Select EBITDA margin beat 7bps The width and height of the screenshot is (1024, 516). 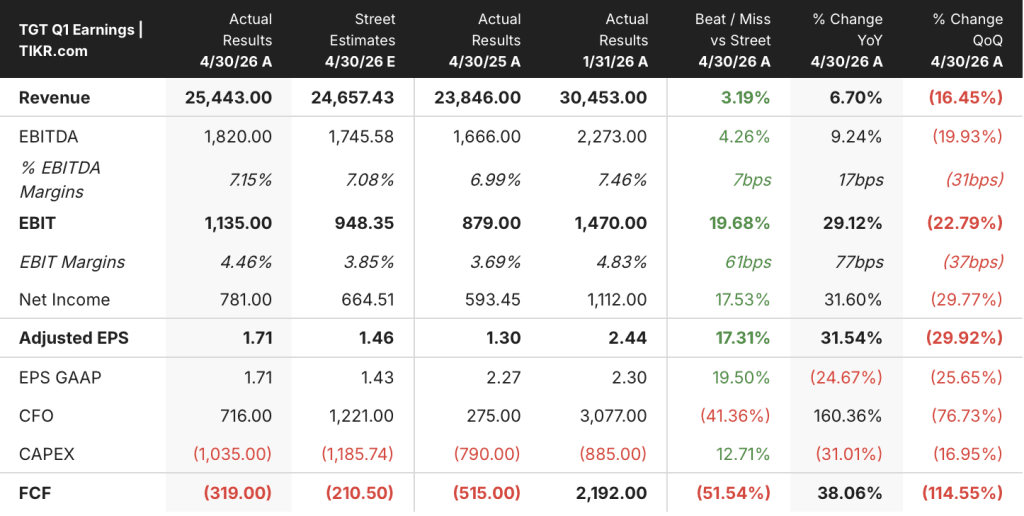pyautogui.click(x=751, y=180)
